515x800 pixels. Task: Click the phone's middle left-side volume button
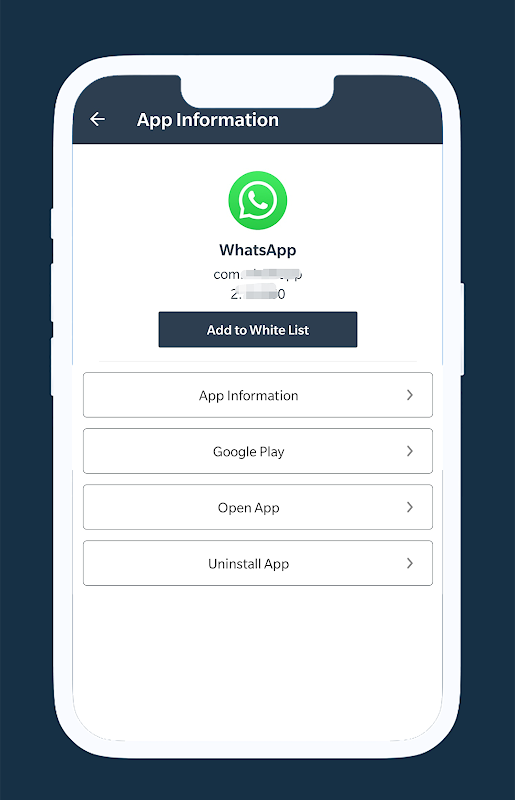(52, 292)
